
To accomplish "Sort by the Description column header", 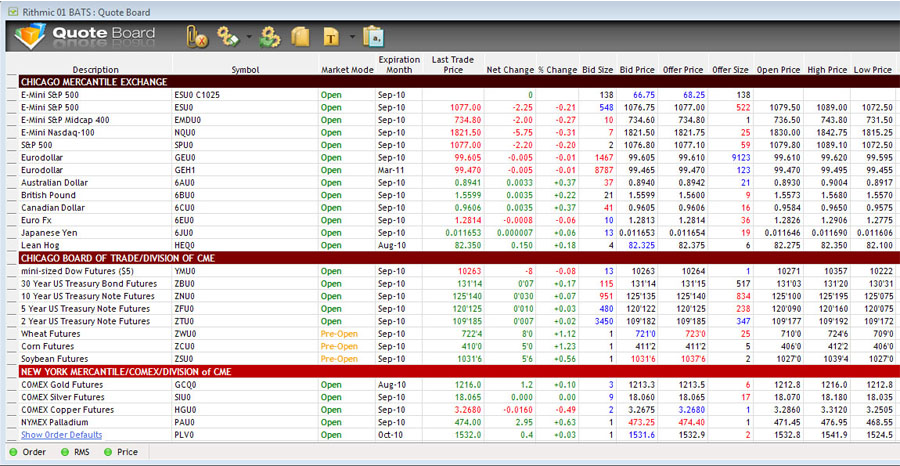I will click(95, 70).
